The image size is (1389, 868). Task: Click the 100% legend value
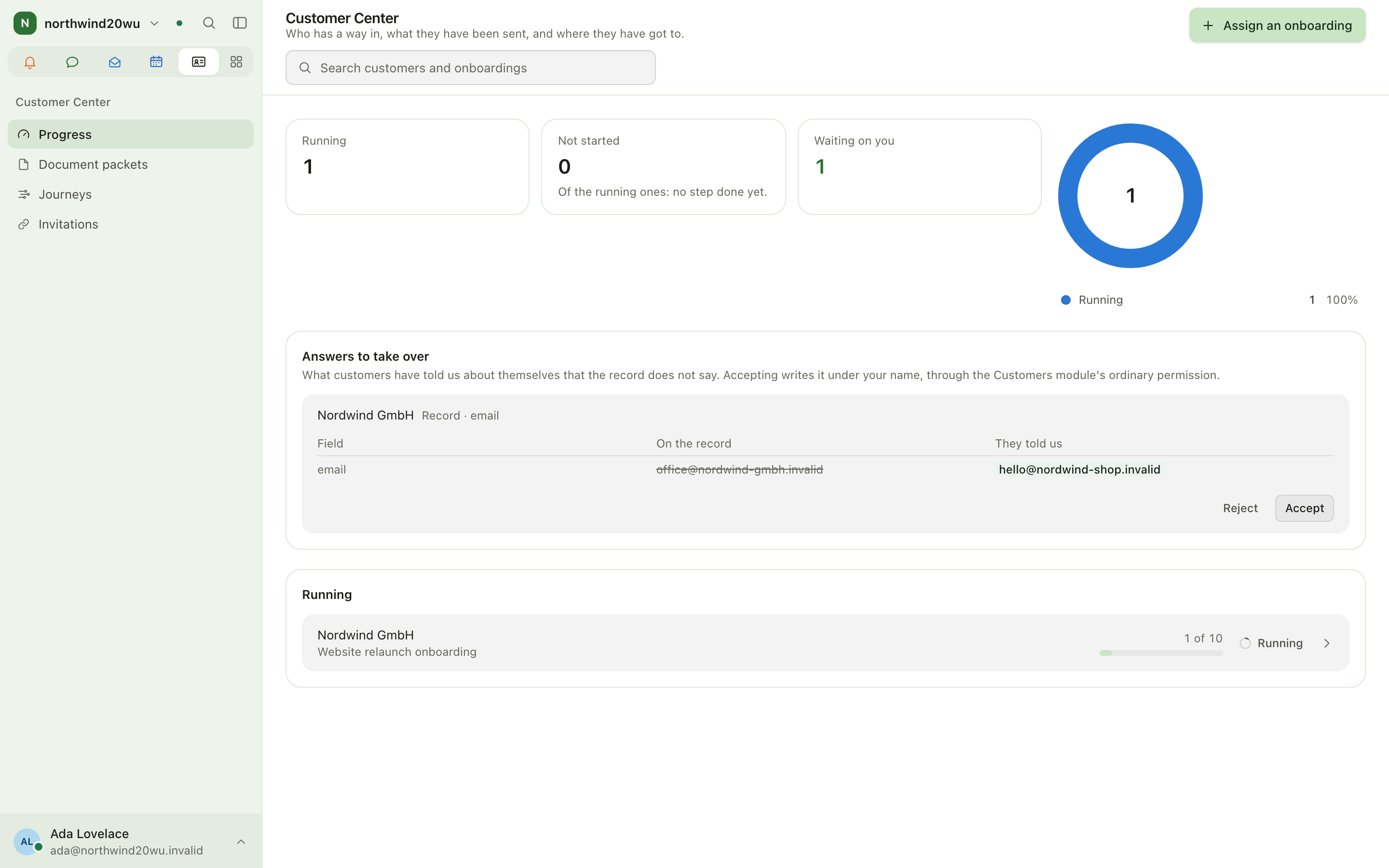click(x=1341, y=299)
